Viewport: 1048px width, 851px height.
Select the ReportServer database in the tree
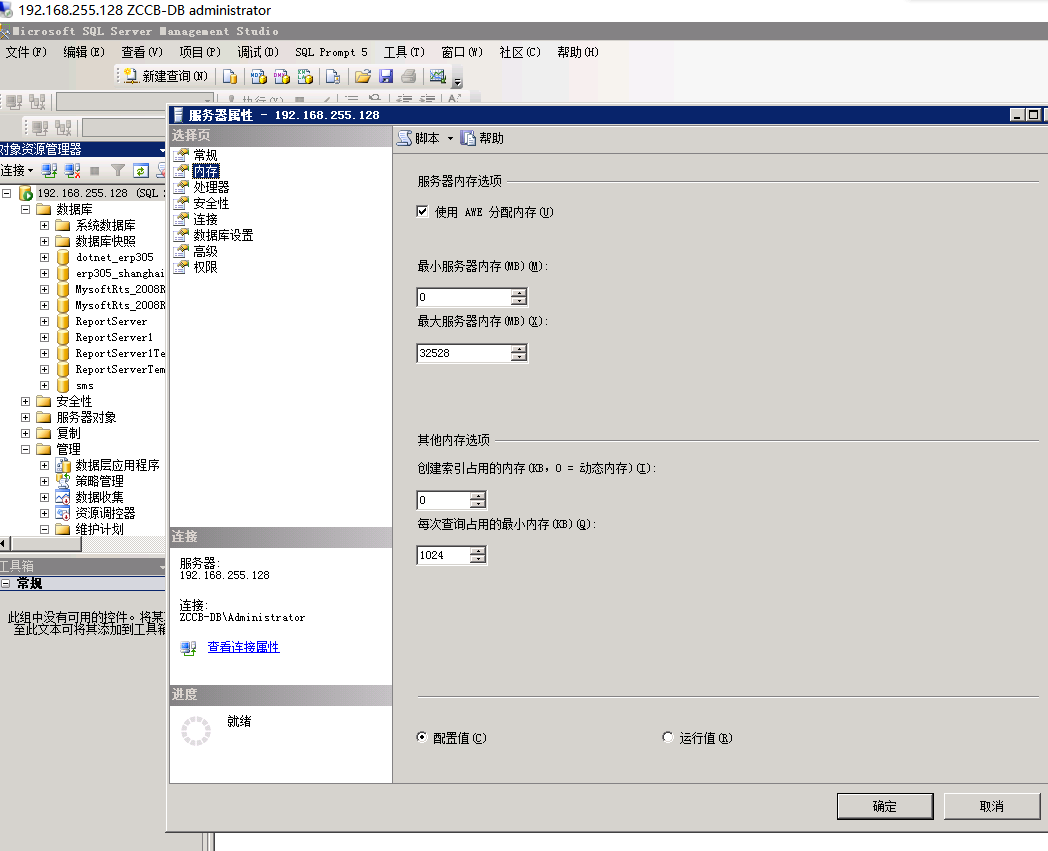110,321
